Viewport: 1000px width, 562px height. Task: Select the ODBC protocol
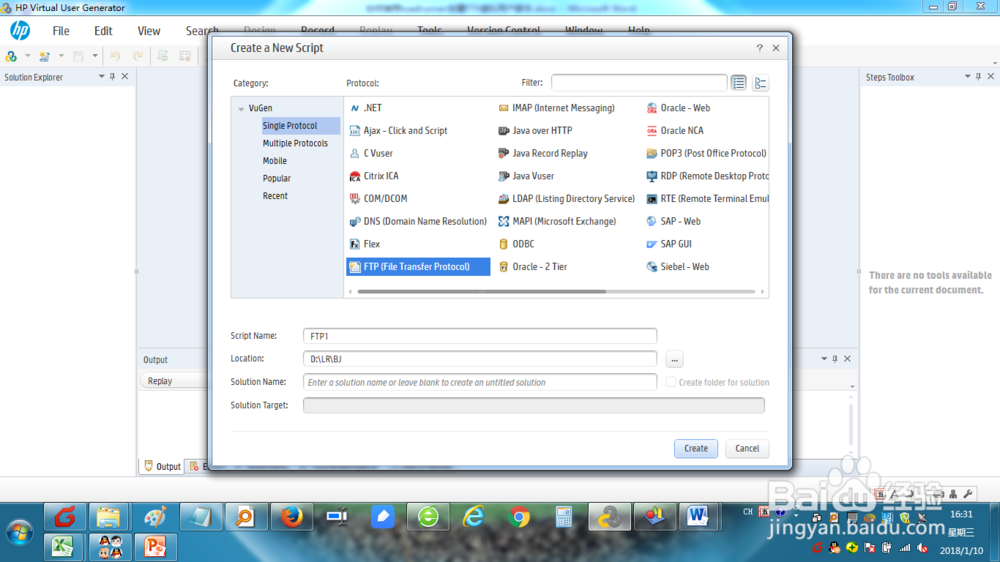[x=516, y=244]
